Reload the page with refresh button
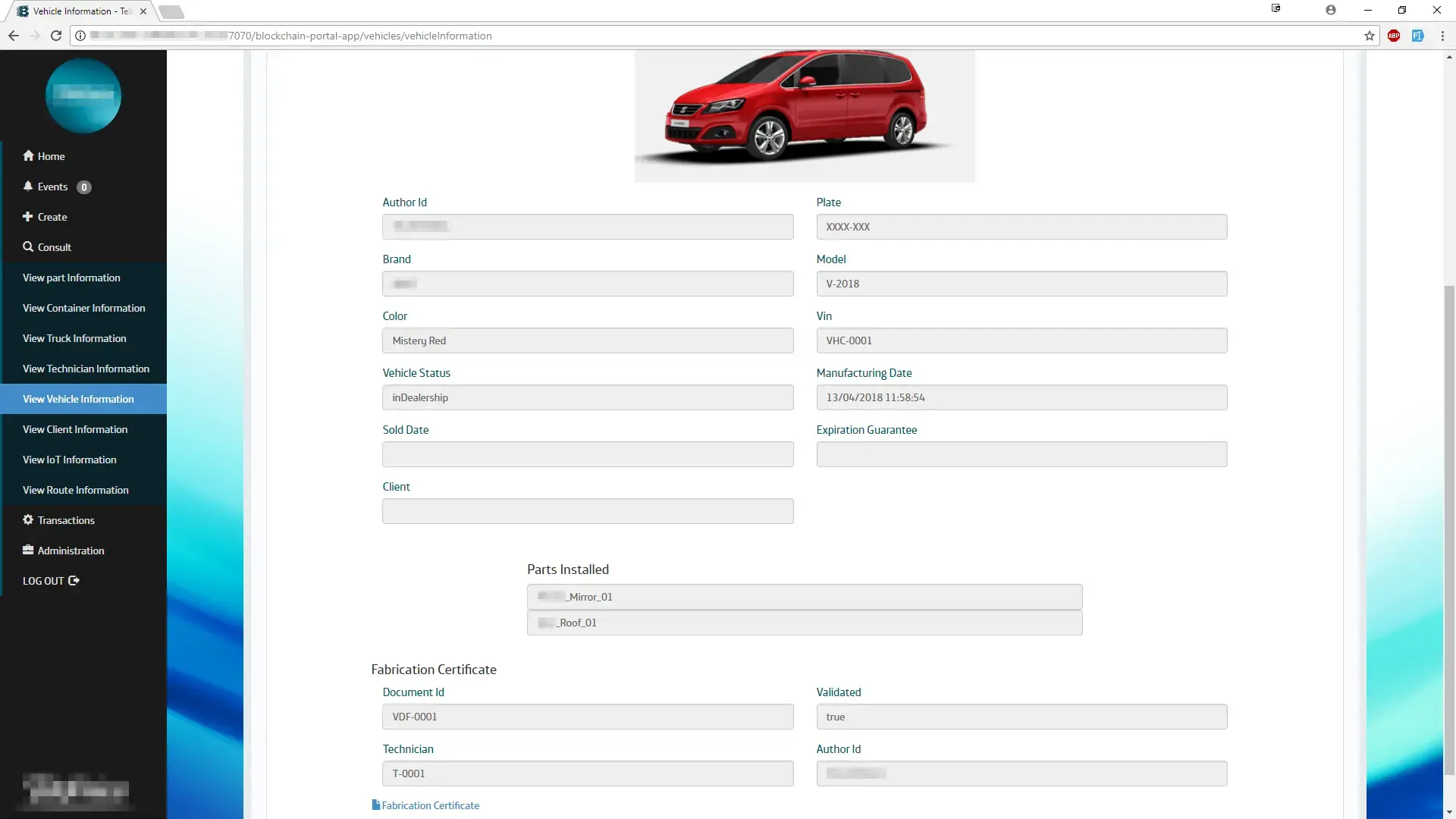1456x819 pixels. 55,36
